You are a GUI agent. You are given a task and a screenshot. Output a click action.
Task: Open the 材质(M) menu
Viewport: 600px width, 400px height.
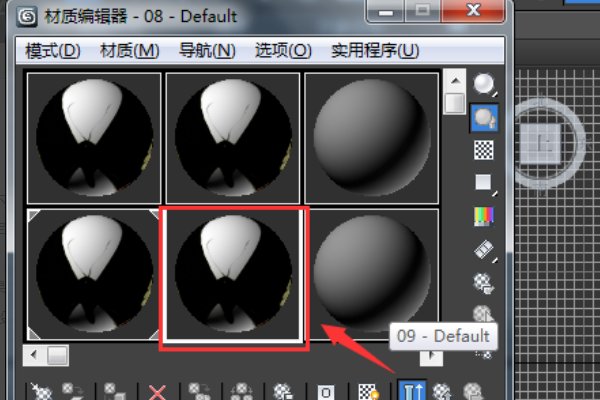click(x=129, y=51)
